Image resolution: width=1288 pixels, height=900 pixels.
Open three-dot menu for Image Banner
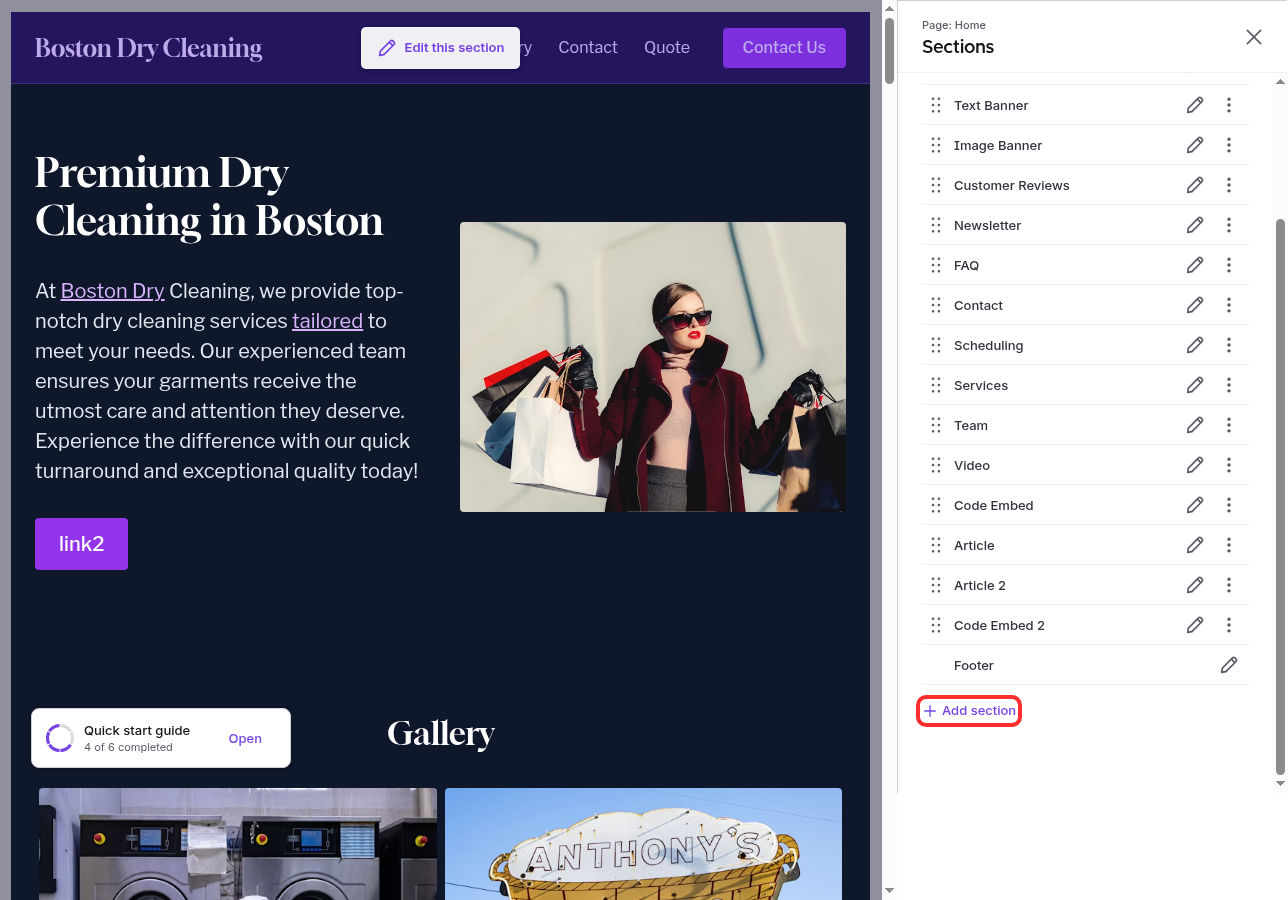(x=1229, y=145)
